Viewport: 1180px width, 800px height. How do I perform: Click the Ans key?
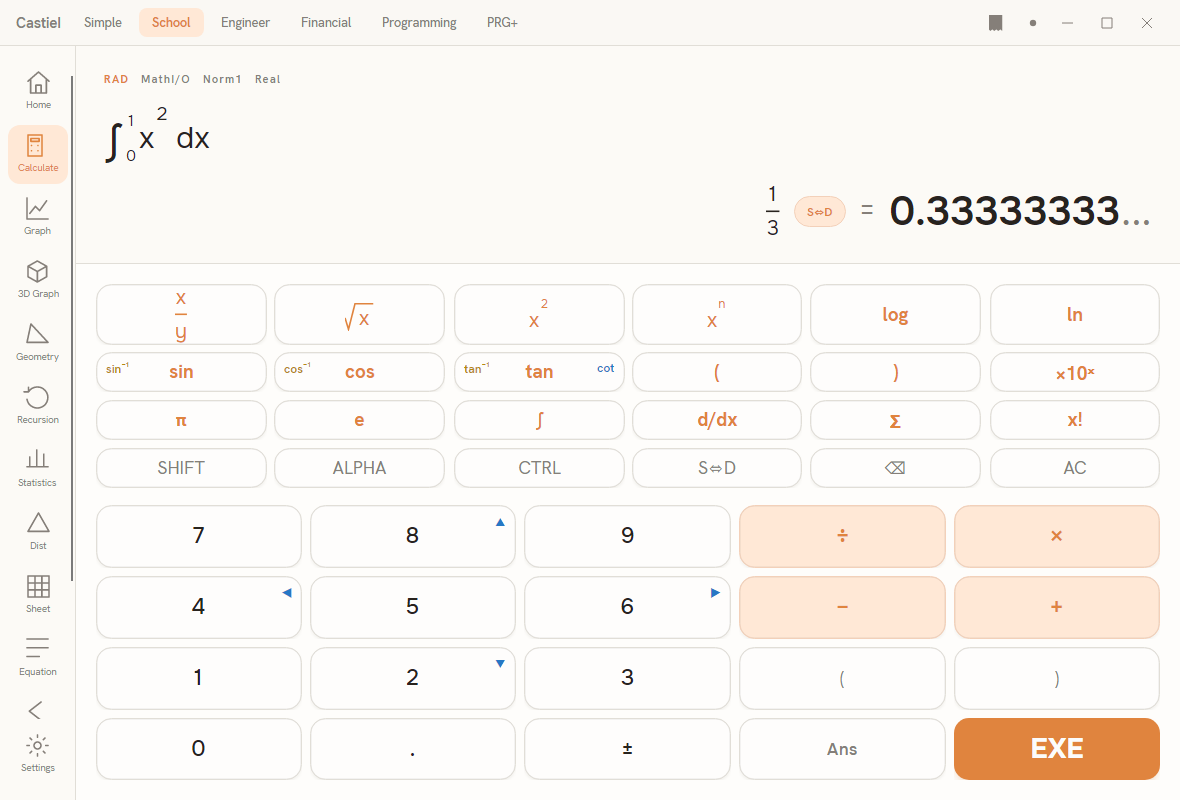[842, 749]
